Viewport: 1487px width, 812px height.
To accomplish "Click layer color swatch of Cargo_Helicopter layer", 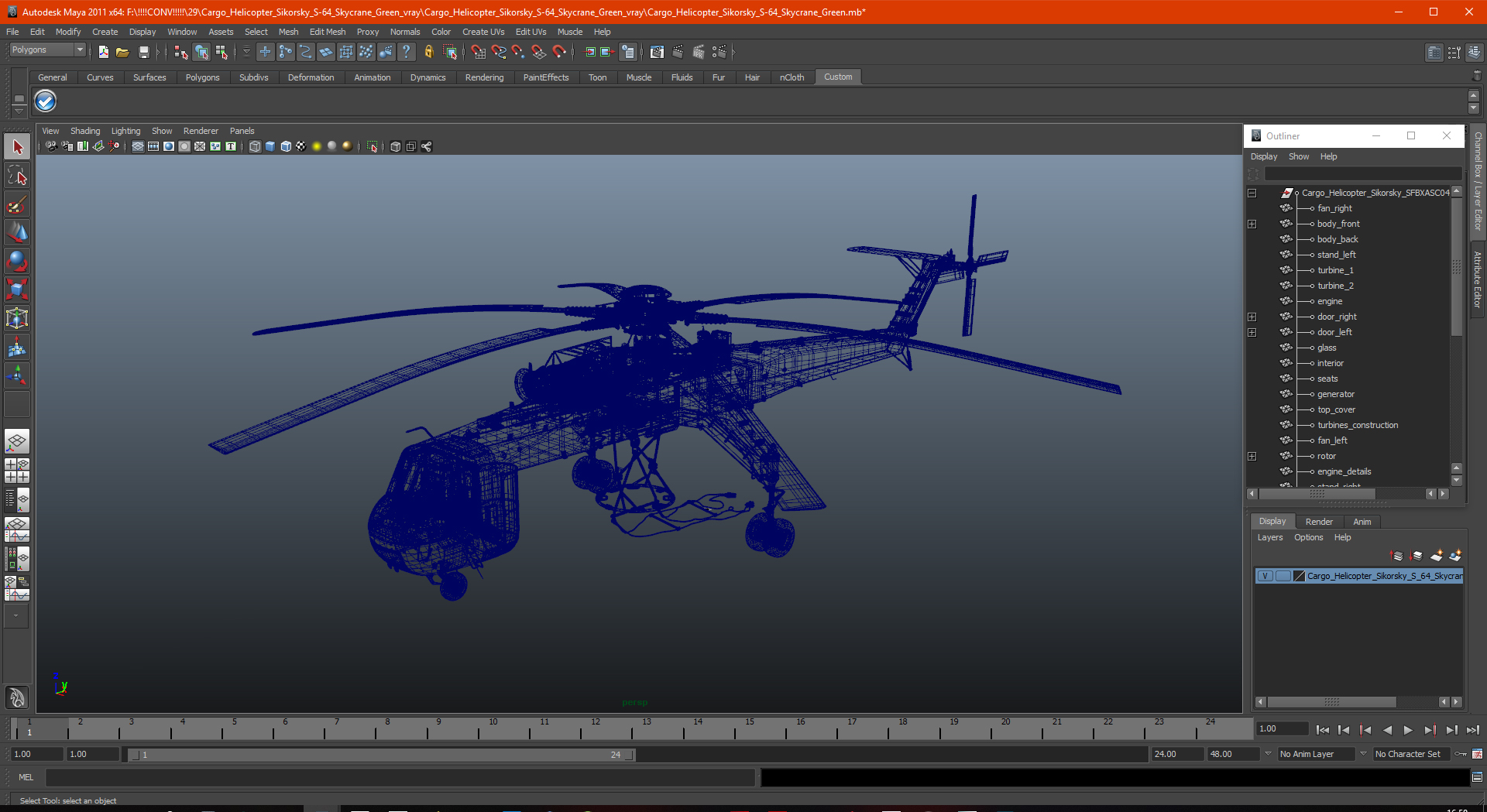I will point(1300,576).
